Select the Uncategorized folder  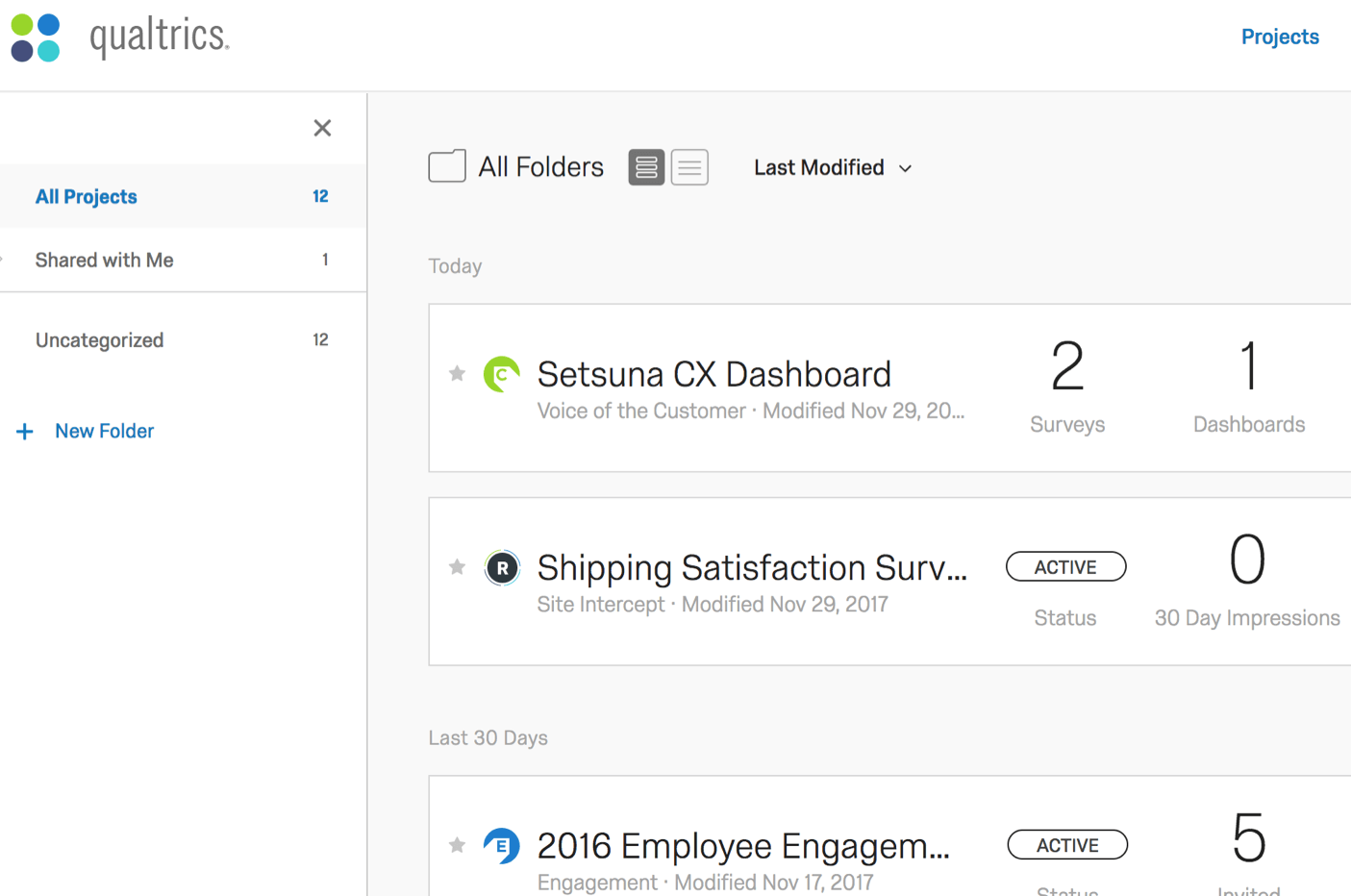[183, 339]
